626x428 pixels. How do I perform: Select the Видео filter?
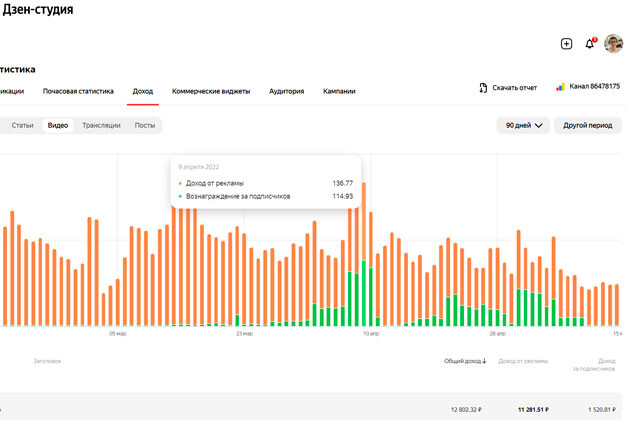click(x=58, y=126)
